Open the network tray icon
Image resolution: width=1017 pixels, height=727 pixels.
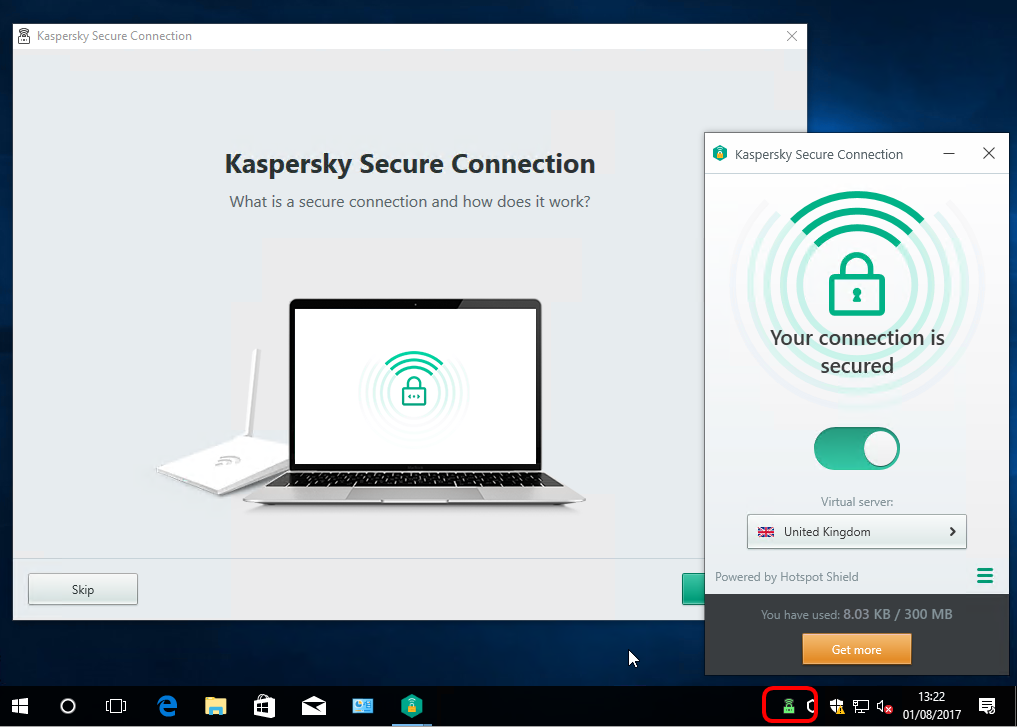click(861, 706)
